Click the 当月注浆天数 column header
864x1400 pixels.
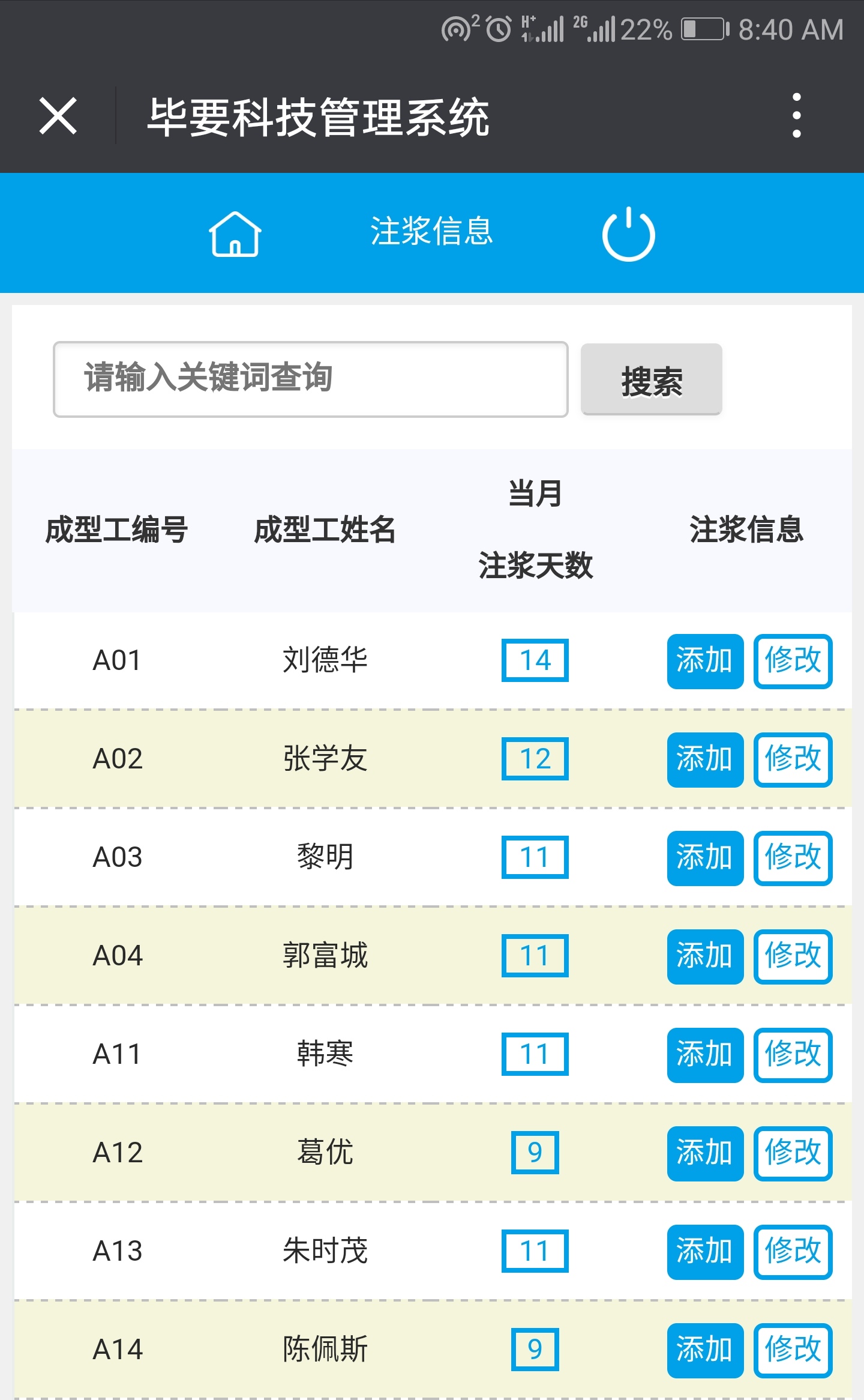535,530
